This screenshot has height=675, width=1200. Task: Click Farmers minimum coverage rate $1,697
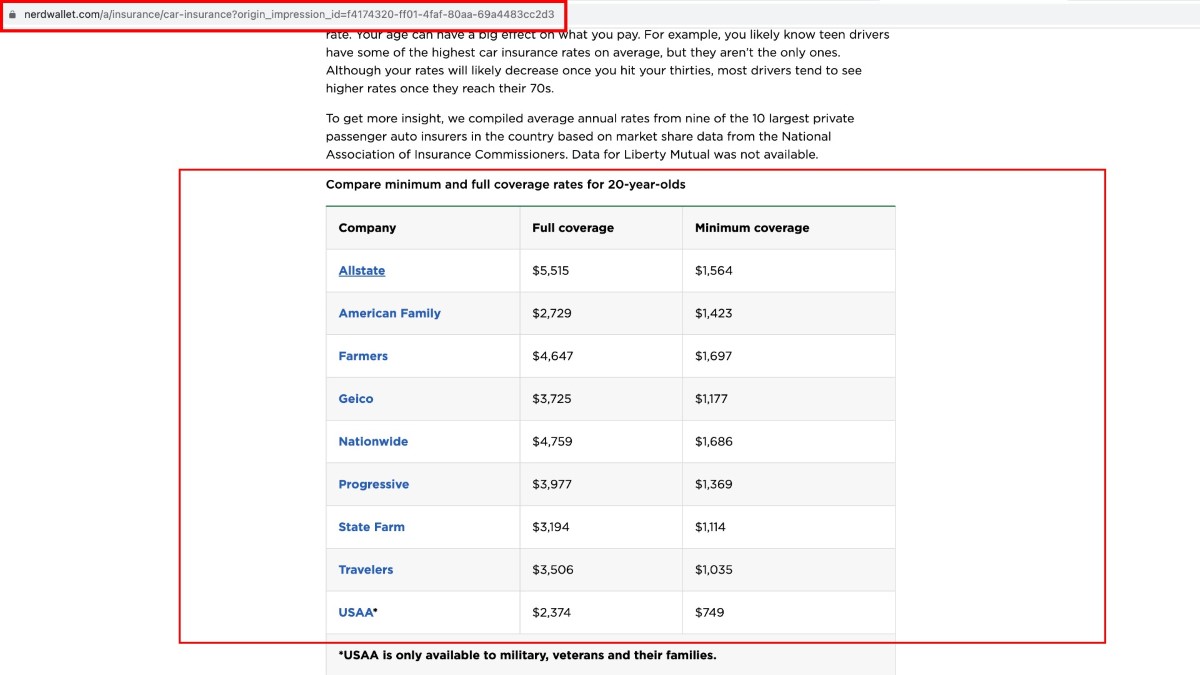click(x=714, y=356)
